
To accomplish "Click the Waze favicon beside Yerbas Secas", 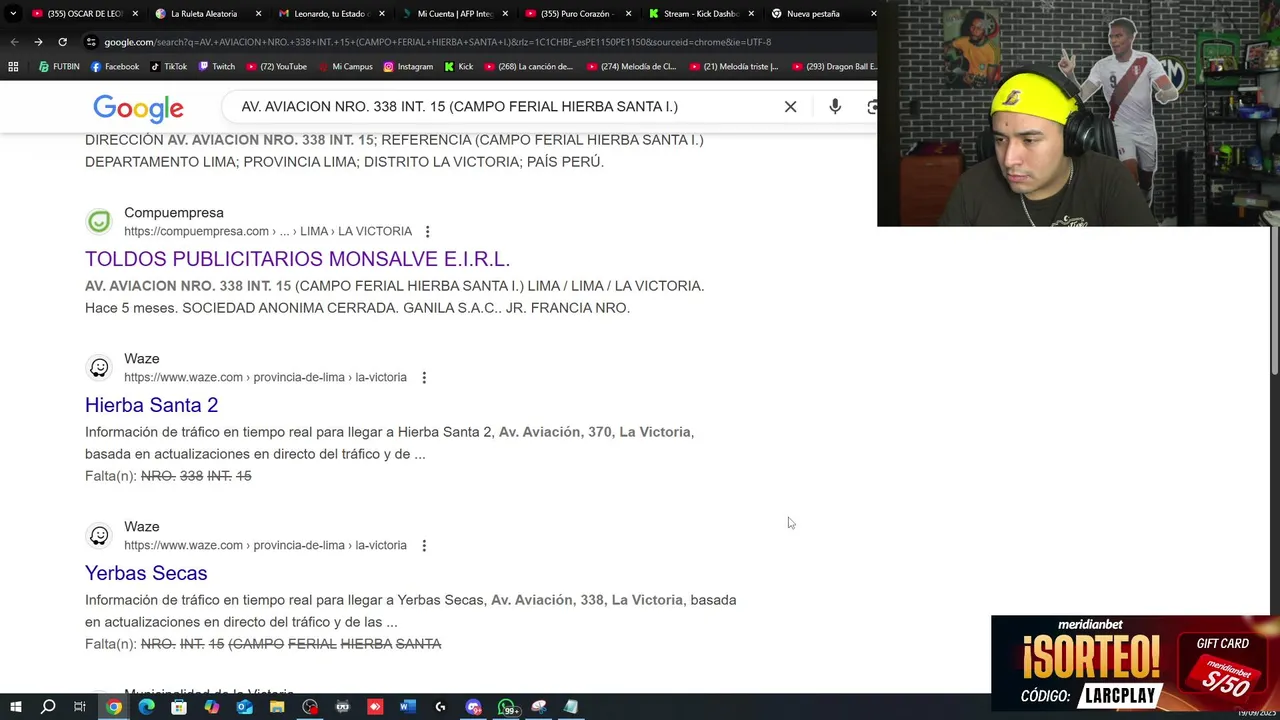I will pyautogui.click(x=99, y=535).
